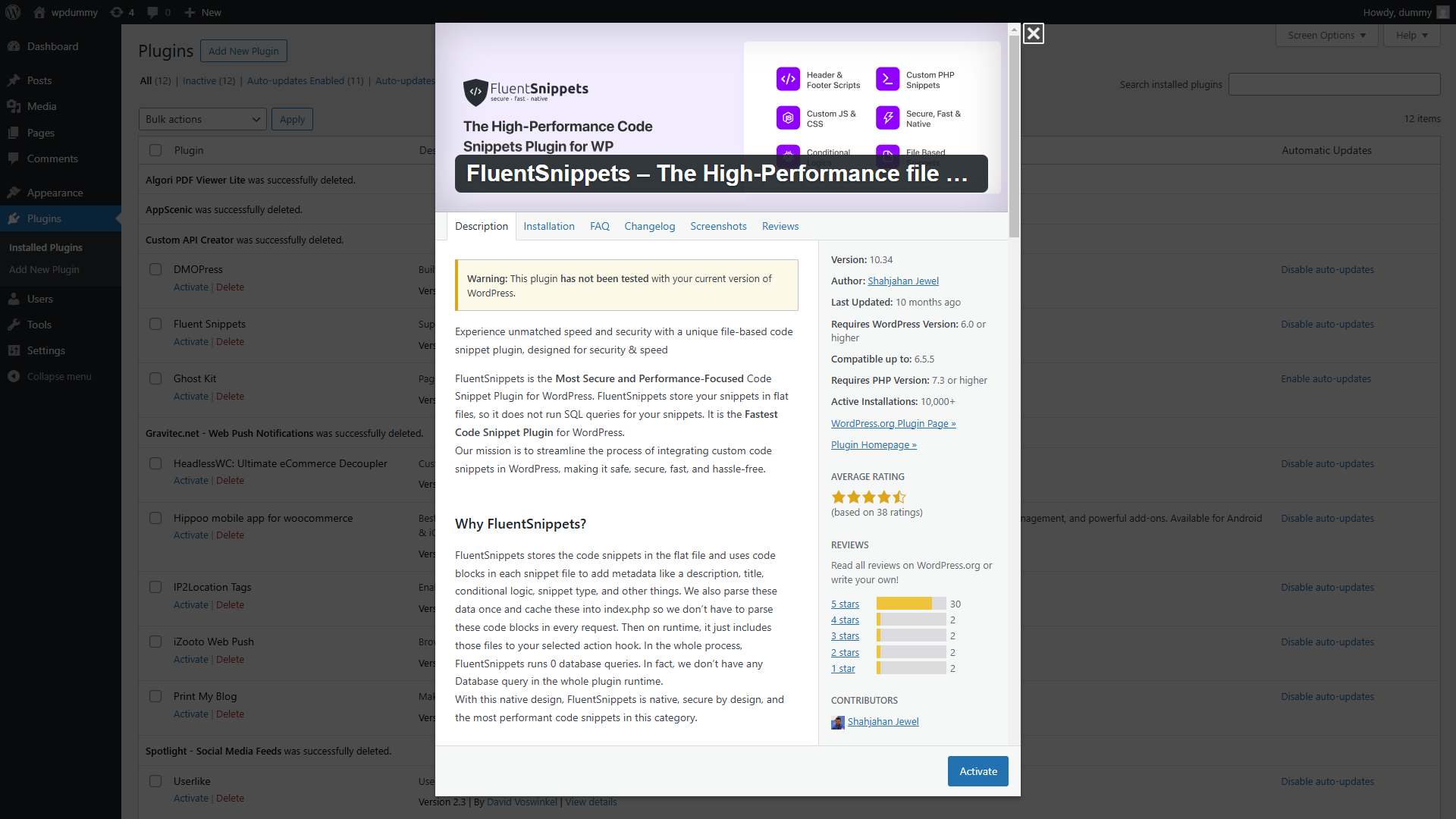Check the IP2Location Tags checkbox

tap(155, 587)
